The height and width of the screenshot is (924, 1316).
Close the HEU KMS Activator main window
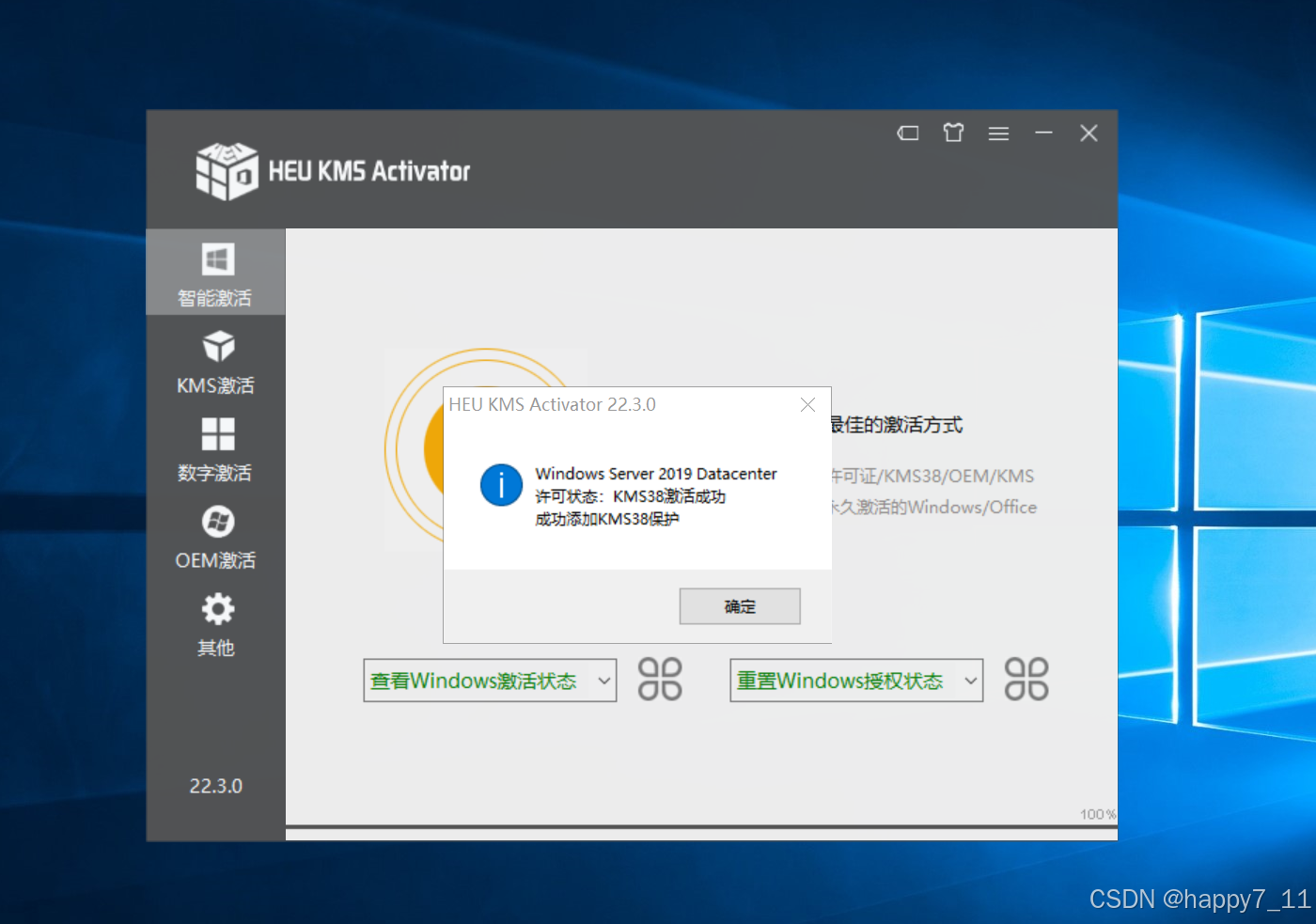click(x=1089, y=133)
